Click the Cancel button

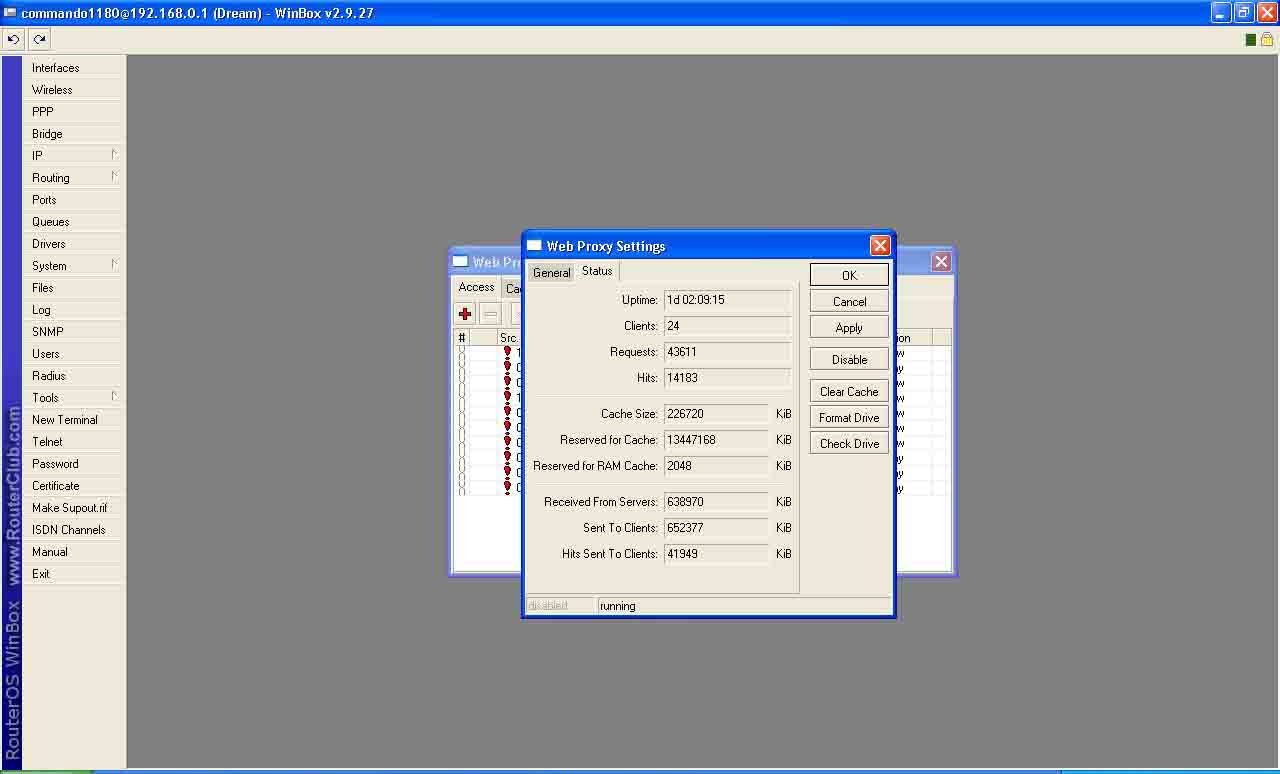click(x=849, y=301)
